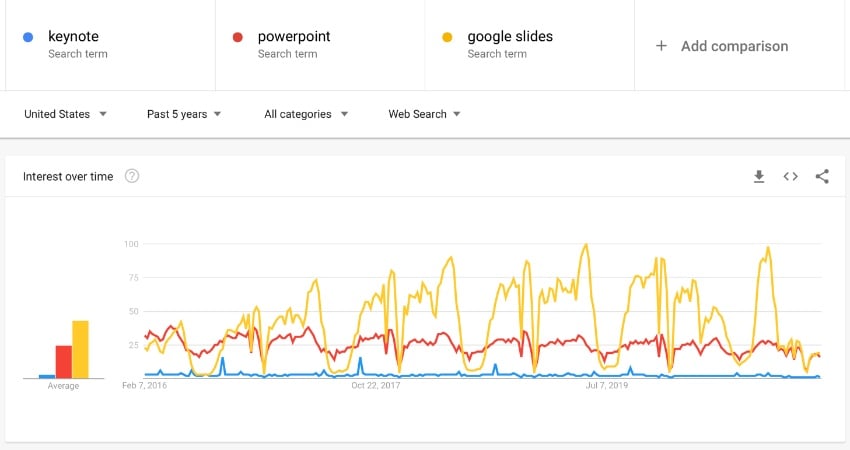Viewport: 850px width, 450px height.
Task: Click the blue keynote color dot
Action: [28, 38]
